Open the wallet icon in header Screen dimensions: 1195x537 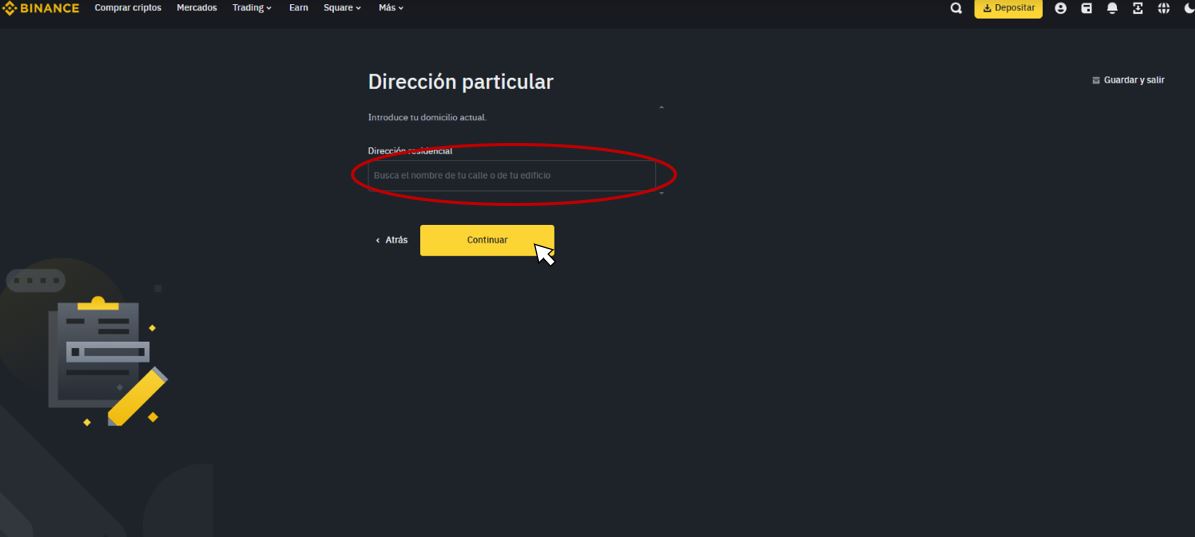(1086, 8)
